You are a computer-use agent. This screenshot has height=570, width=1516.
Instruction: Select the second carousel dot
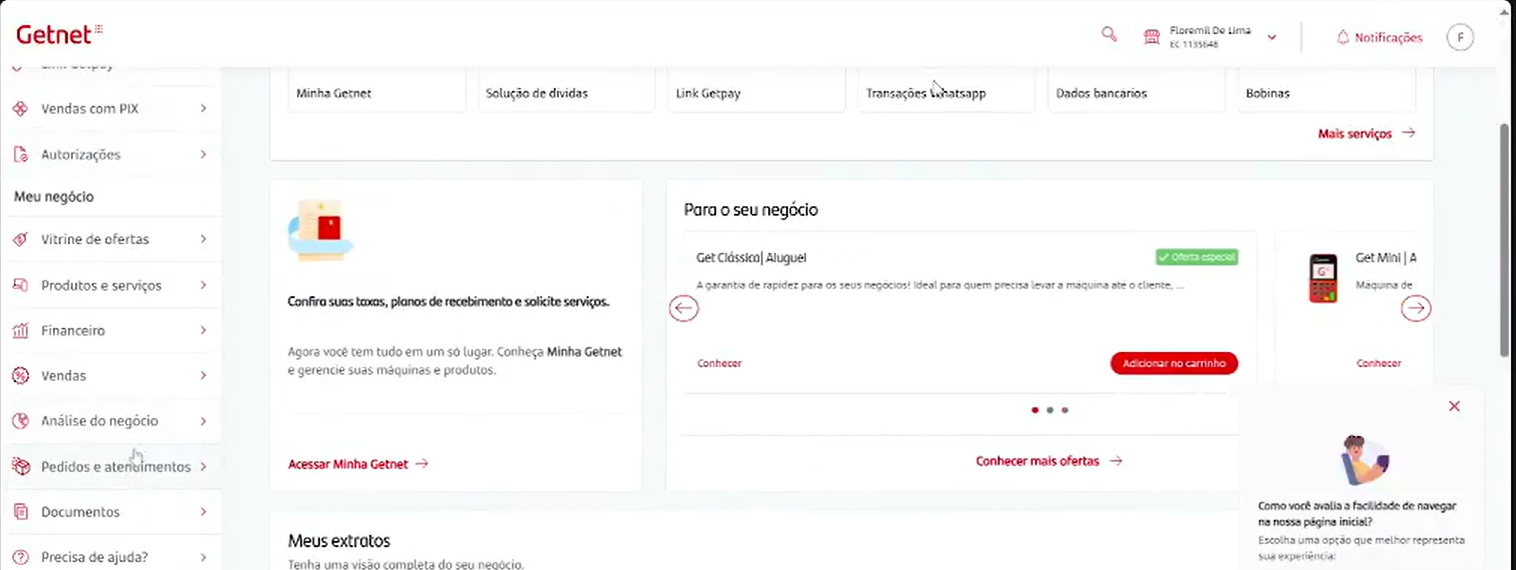1049,410
